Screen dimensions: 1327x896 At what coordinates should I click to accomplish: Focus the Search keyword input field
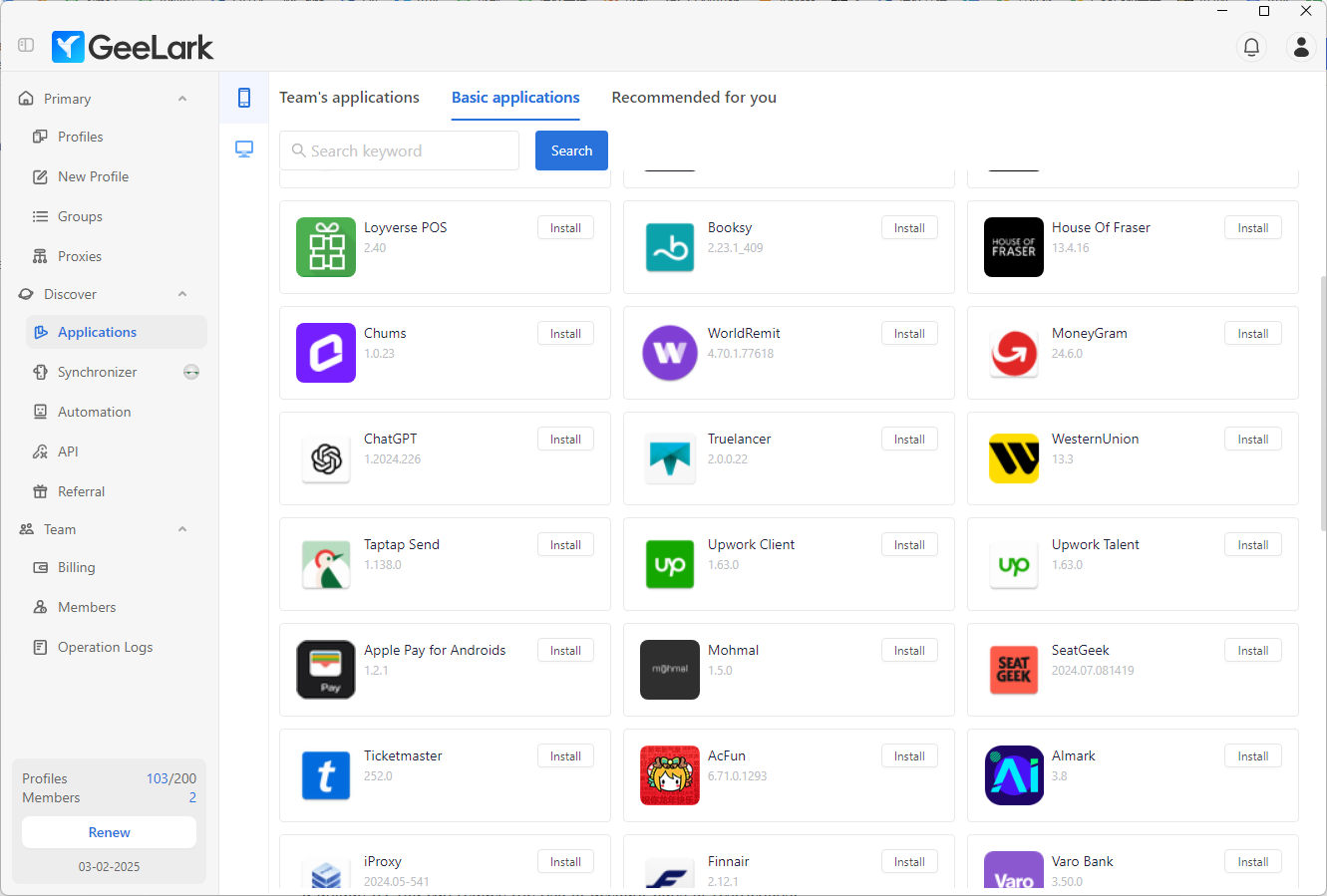(x=399, y=150)
